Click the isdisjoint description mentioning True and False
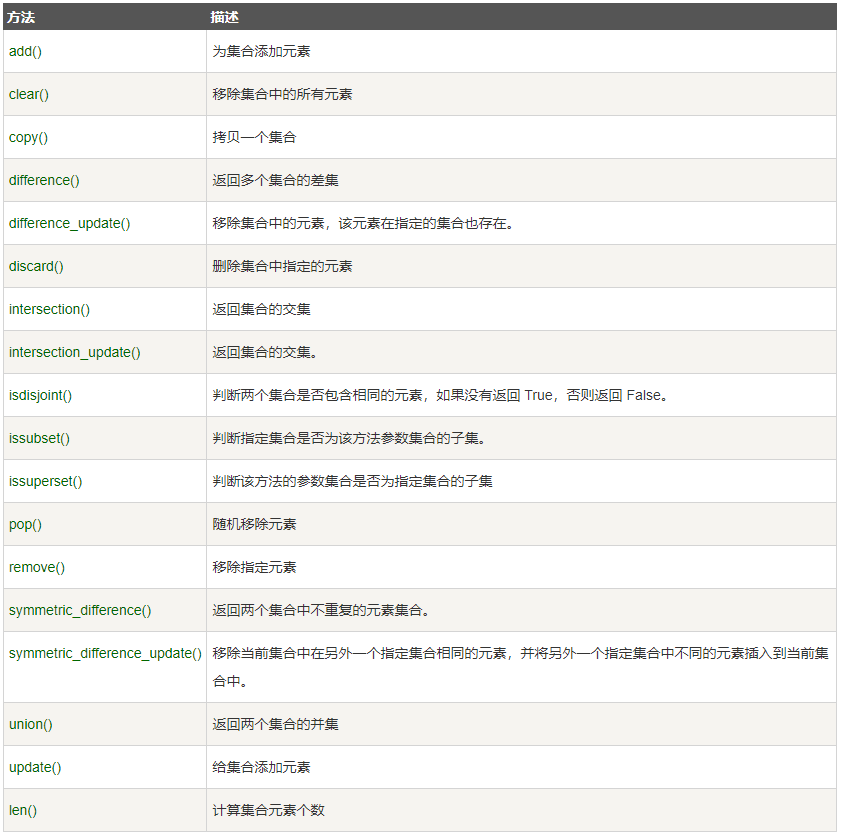 (440, 395)
